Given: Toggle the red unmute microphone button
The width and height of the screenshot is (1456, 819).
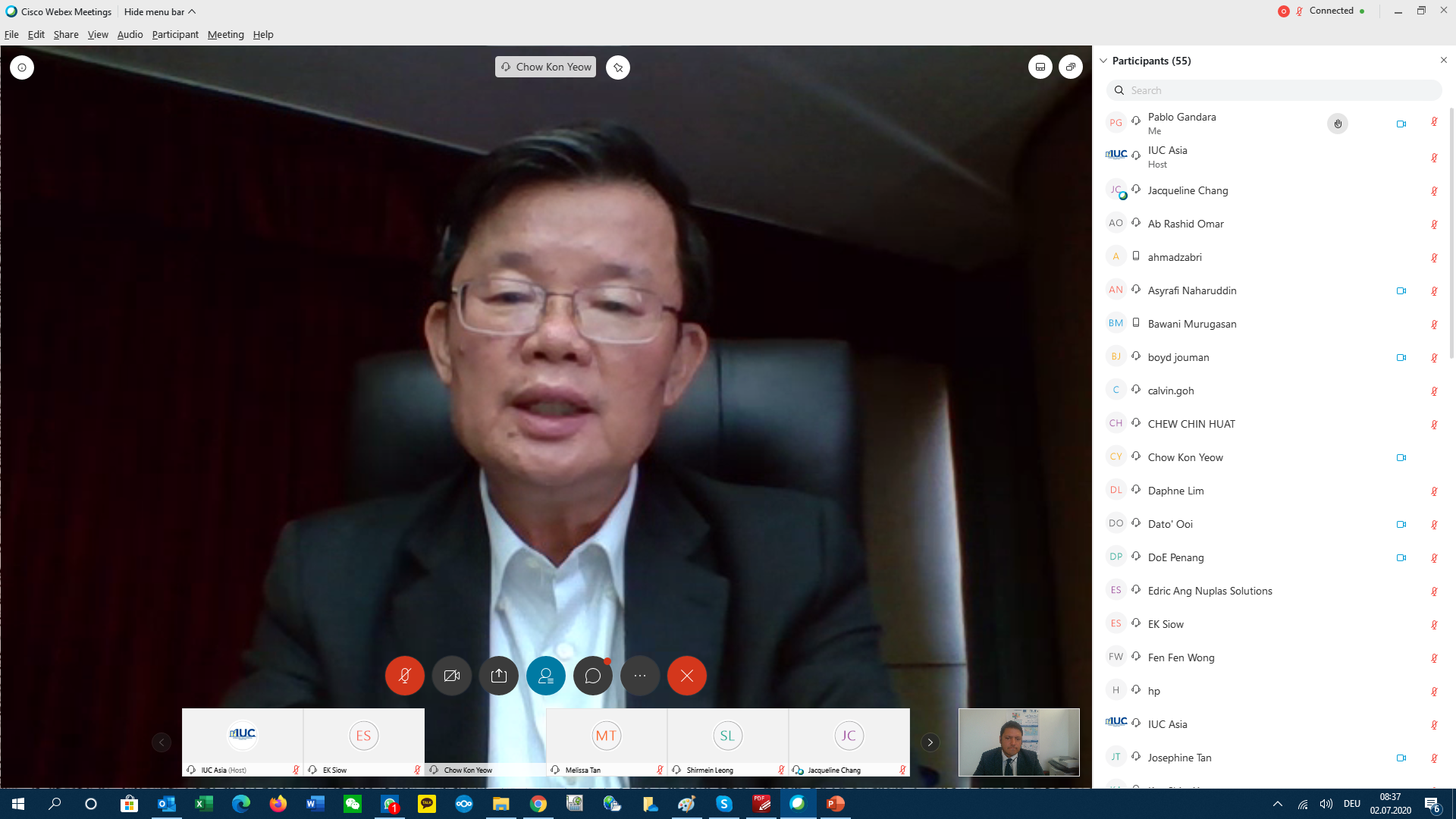Looking at the screenshot, I should pos(404,676).
